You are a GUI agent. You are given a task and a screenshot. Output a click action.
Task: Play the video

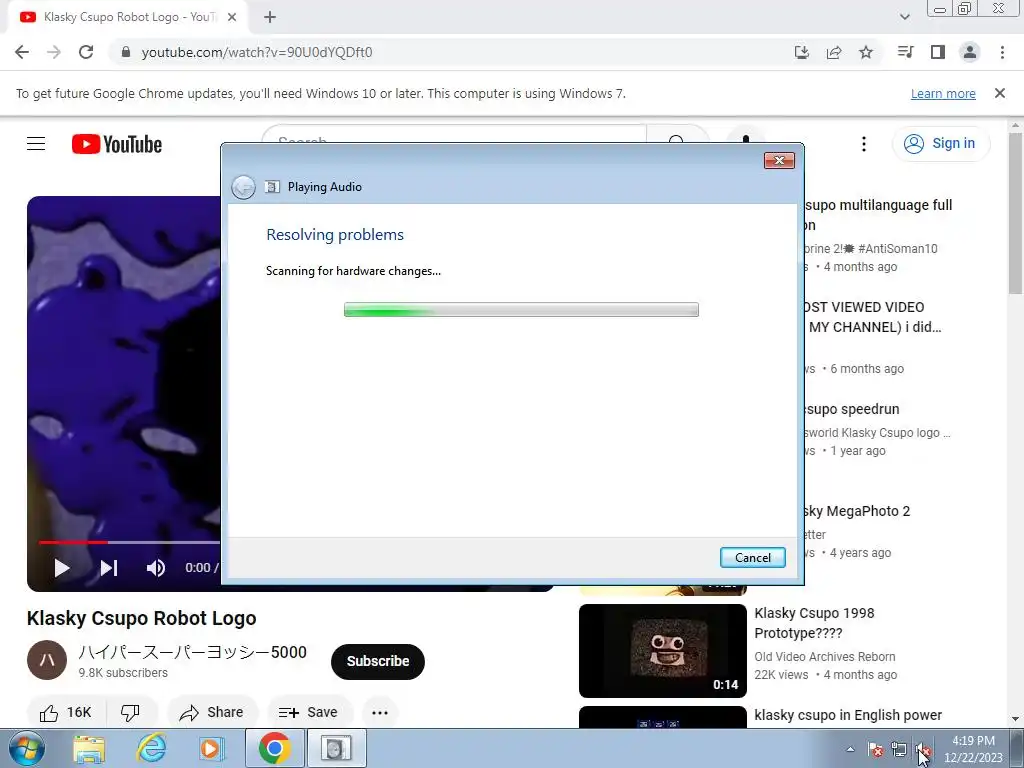pyautogui.click(x=62, y=568)
